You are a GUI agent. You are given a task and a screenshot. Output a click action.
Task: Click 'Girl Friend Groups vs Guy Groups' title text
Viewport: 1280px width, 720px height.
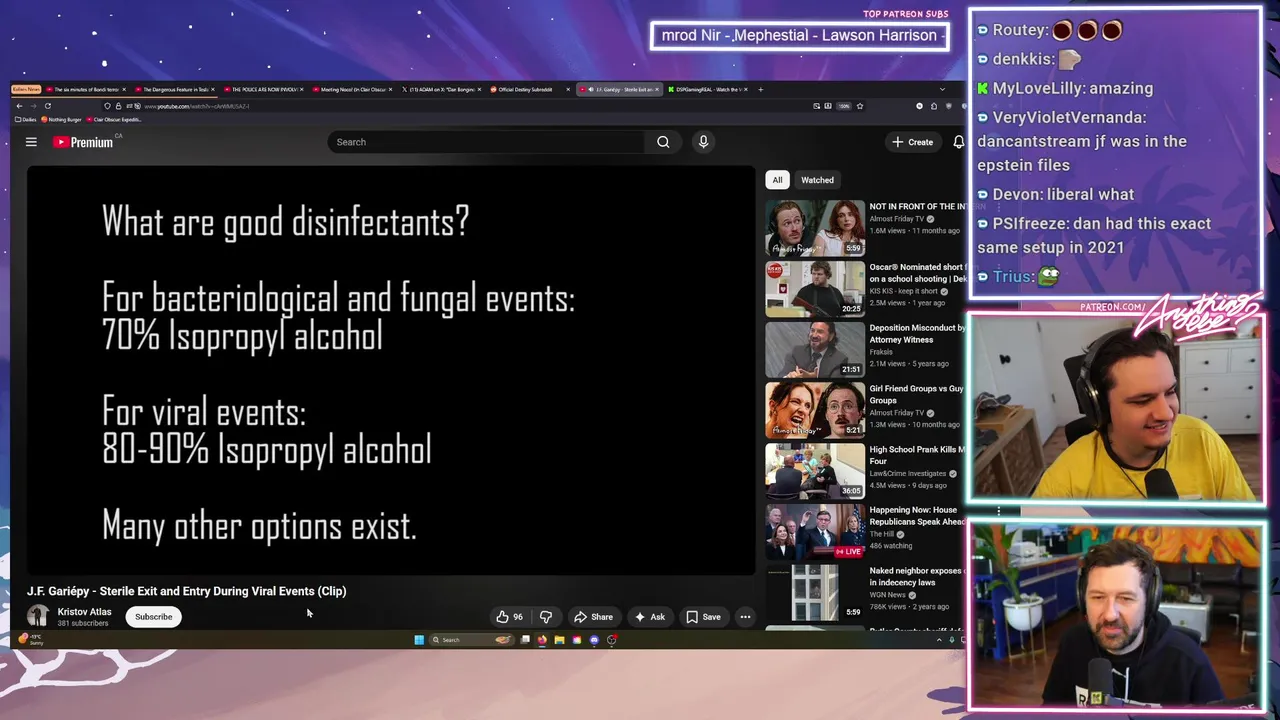917,394
